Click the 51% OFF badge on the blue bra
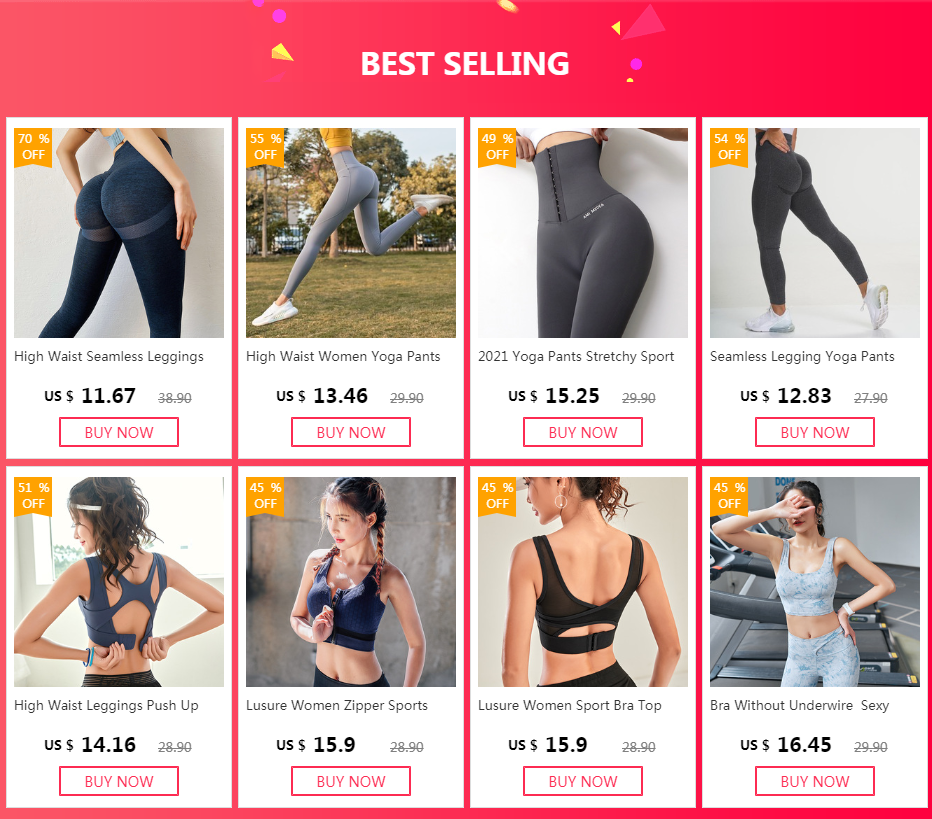 (x=33, y=496)
